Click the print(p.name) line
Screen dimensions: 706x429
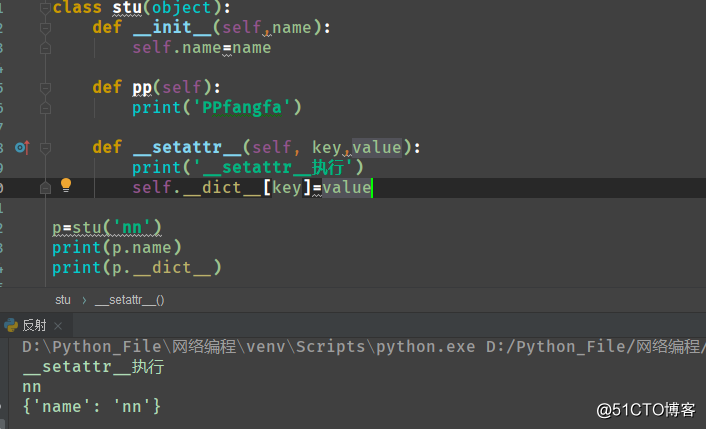click(117, 247)
